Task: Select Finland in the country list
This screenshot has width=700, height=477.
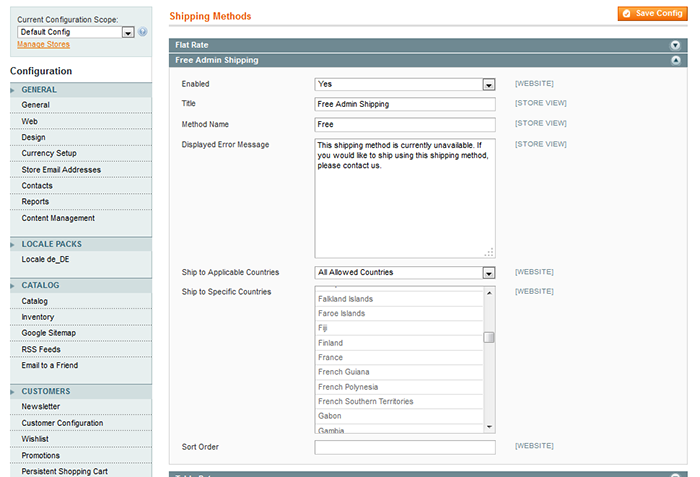Action: (399, 343)
